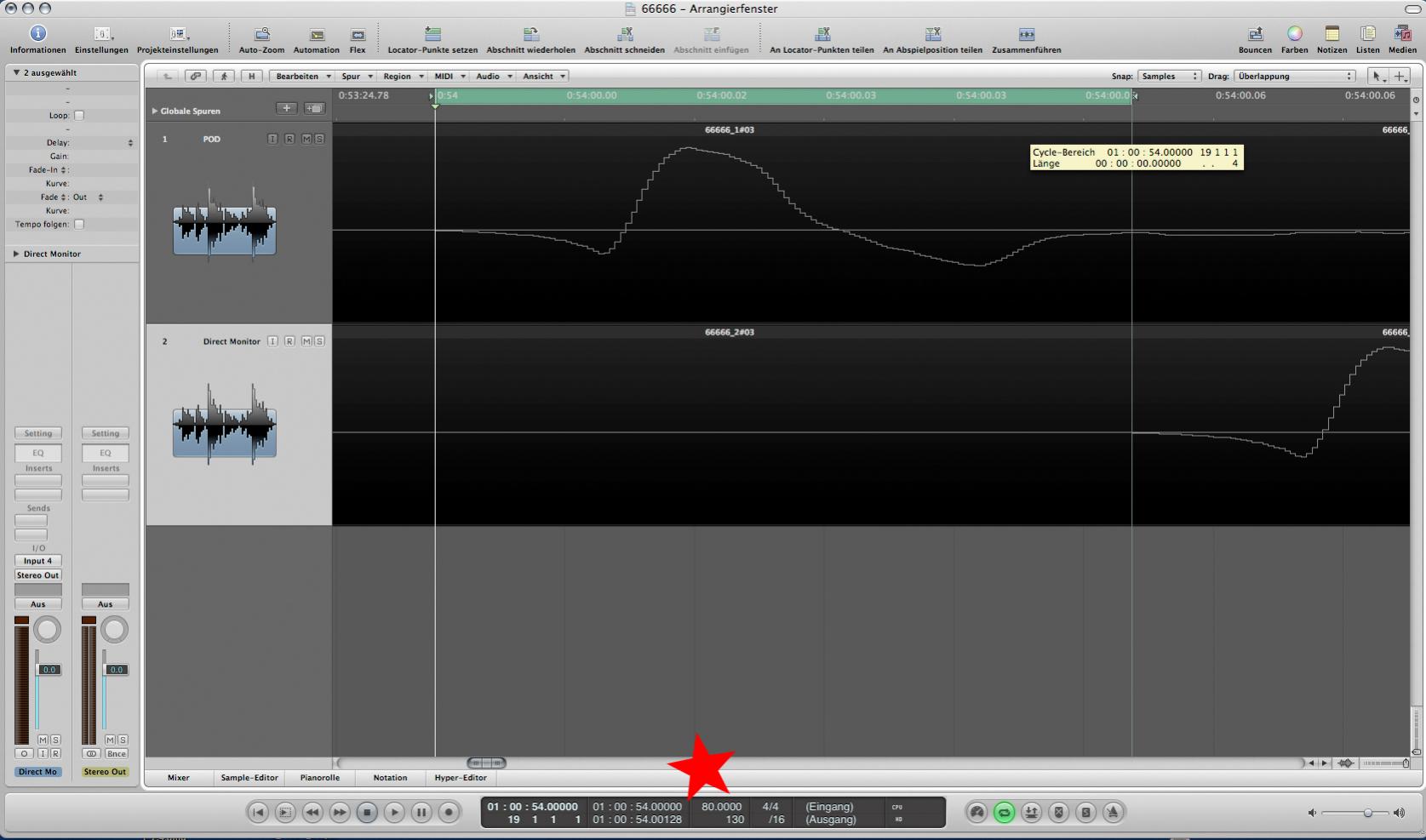Image resolution: width=1426 pixels, height=840 pixels.
Task: Click the Bnce button on output strip
Action: click(x=117, y=753)
